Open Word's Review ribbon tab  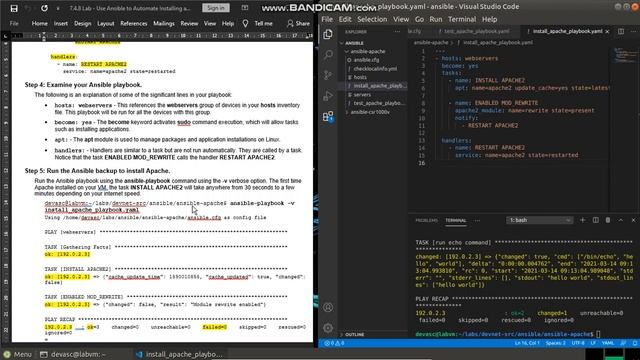click(189, 24)
